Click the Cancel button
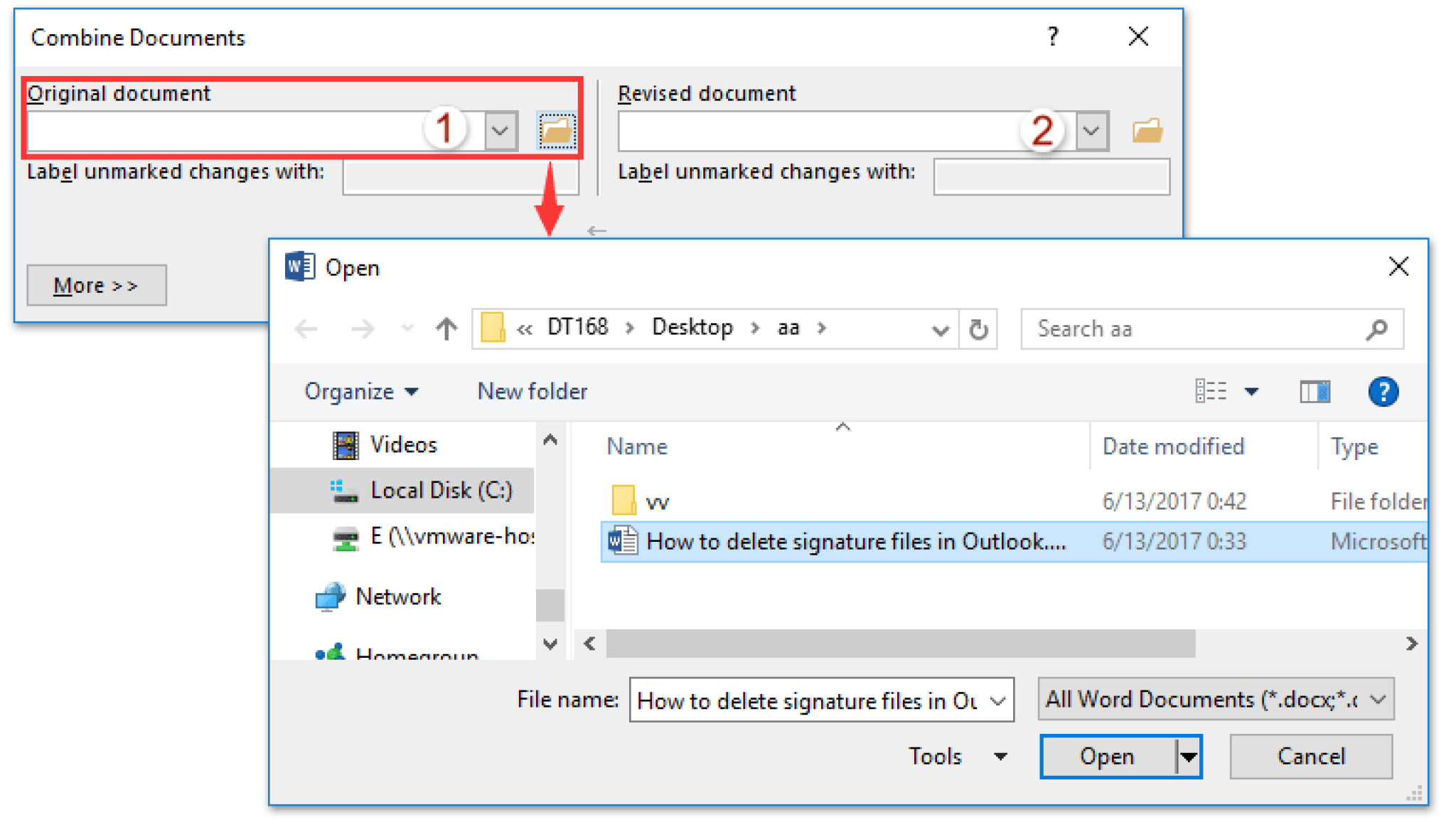Viewport: 1456px width, 827px height. (x=1310, y=756)
